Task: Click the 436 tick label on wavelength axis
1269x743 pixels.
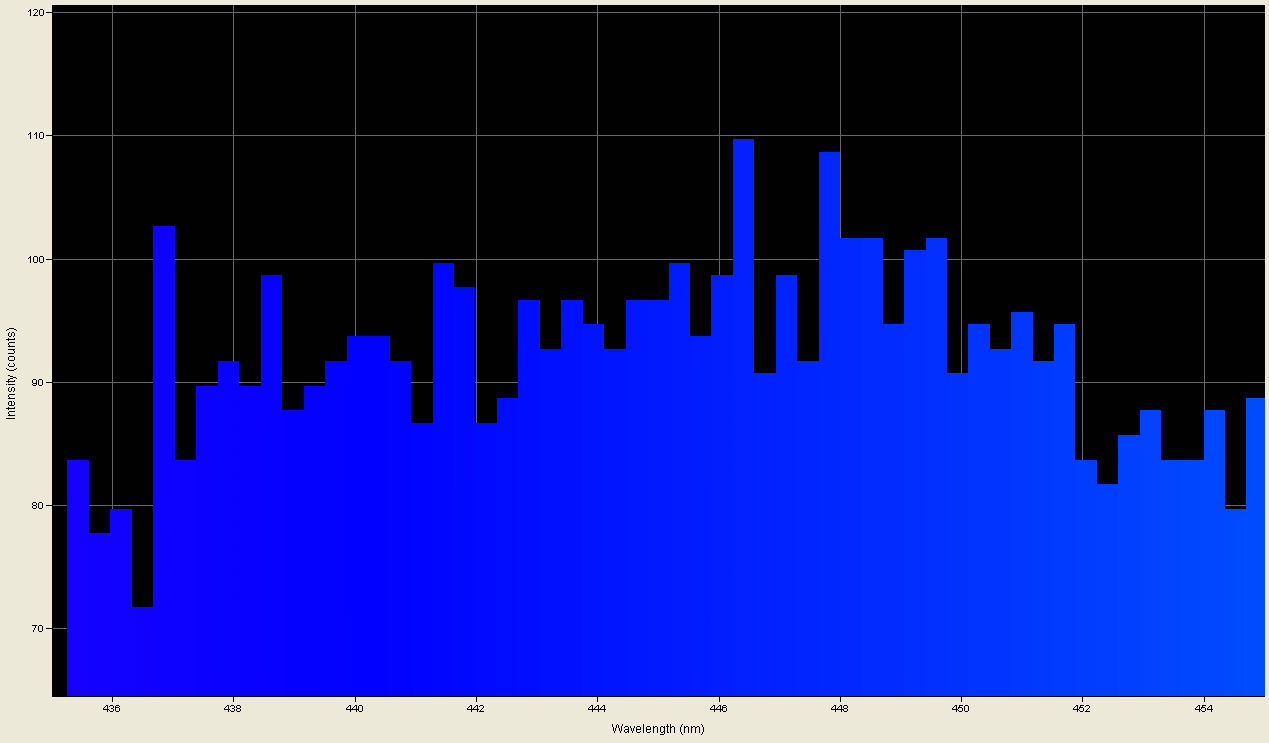Action: click(112, 709)
